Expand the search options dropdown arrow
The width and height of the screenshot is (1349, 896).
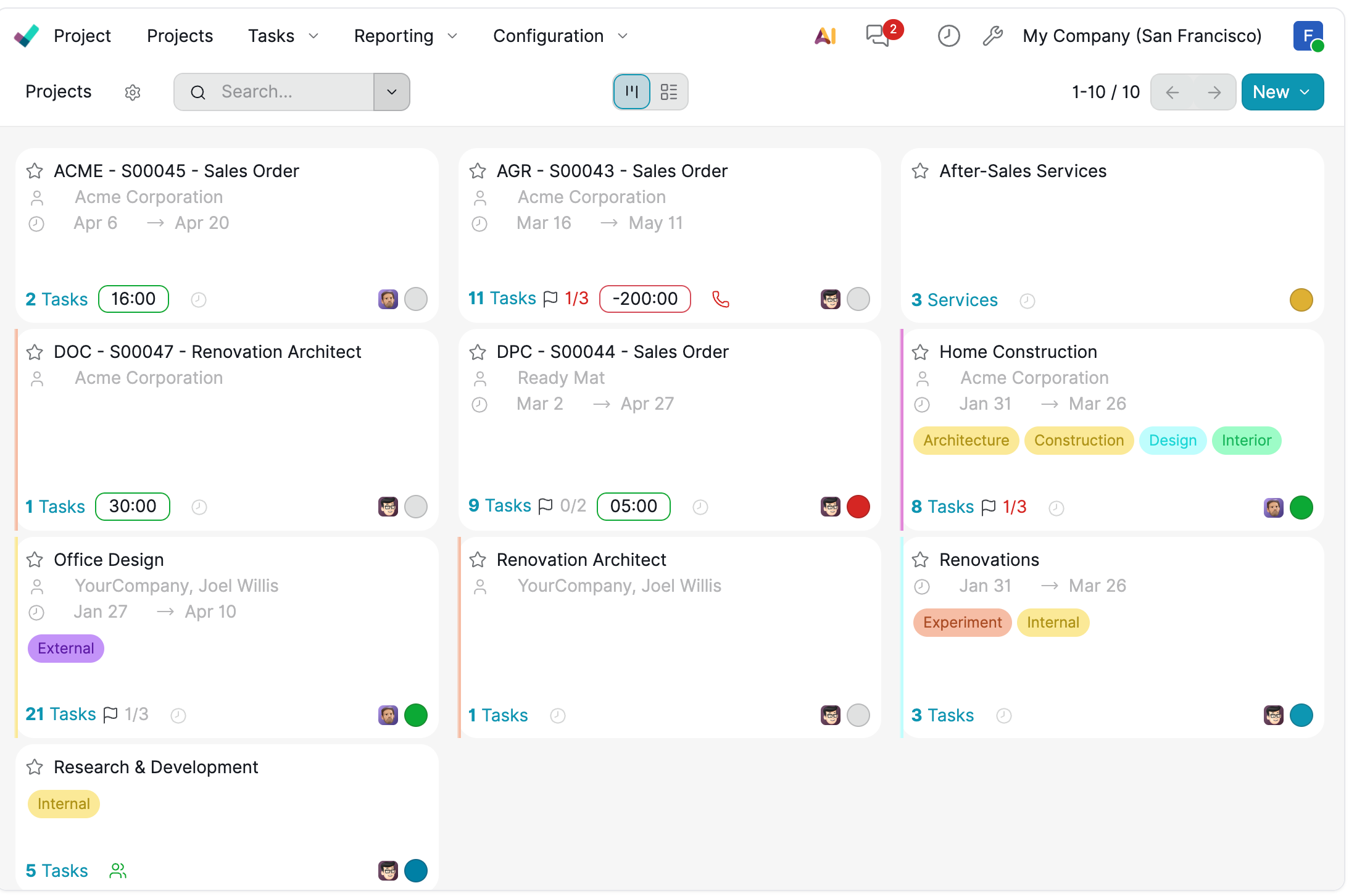391,93
